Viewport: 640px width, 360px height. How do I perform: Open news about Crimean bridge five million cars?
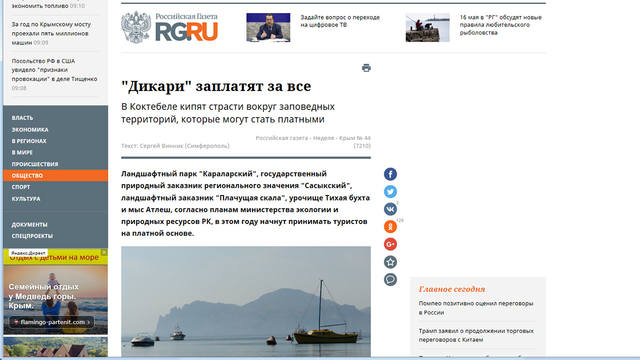click(x=51, y=33)
